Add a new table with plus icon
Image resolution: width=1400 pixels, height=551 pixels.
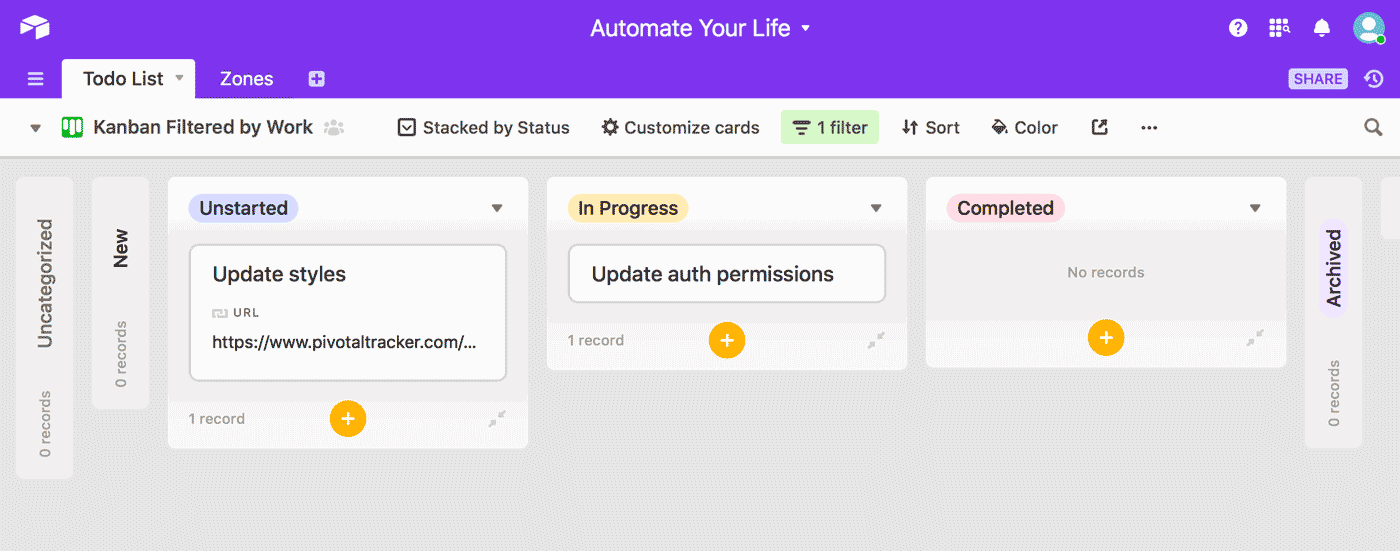click(x=317, y=79)
